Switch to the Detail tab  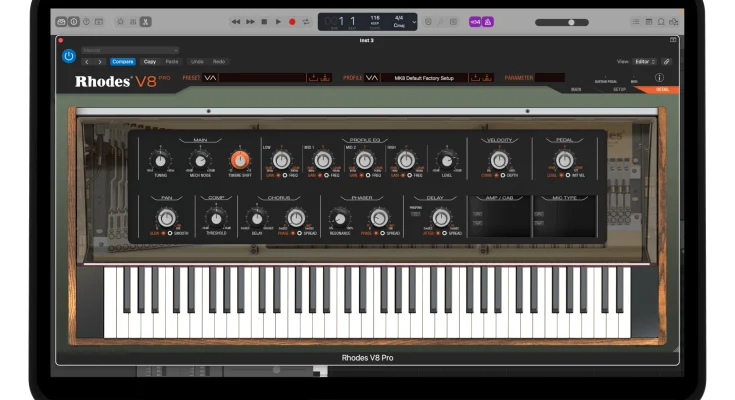pyautogui.click(x=663, y=89)
